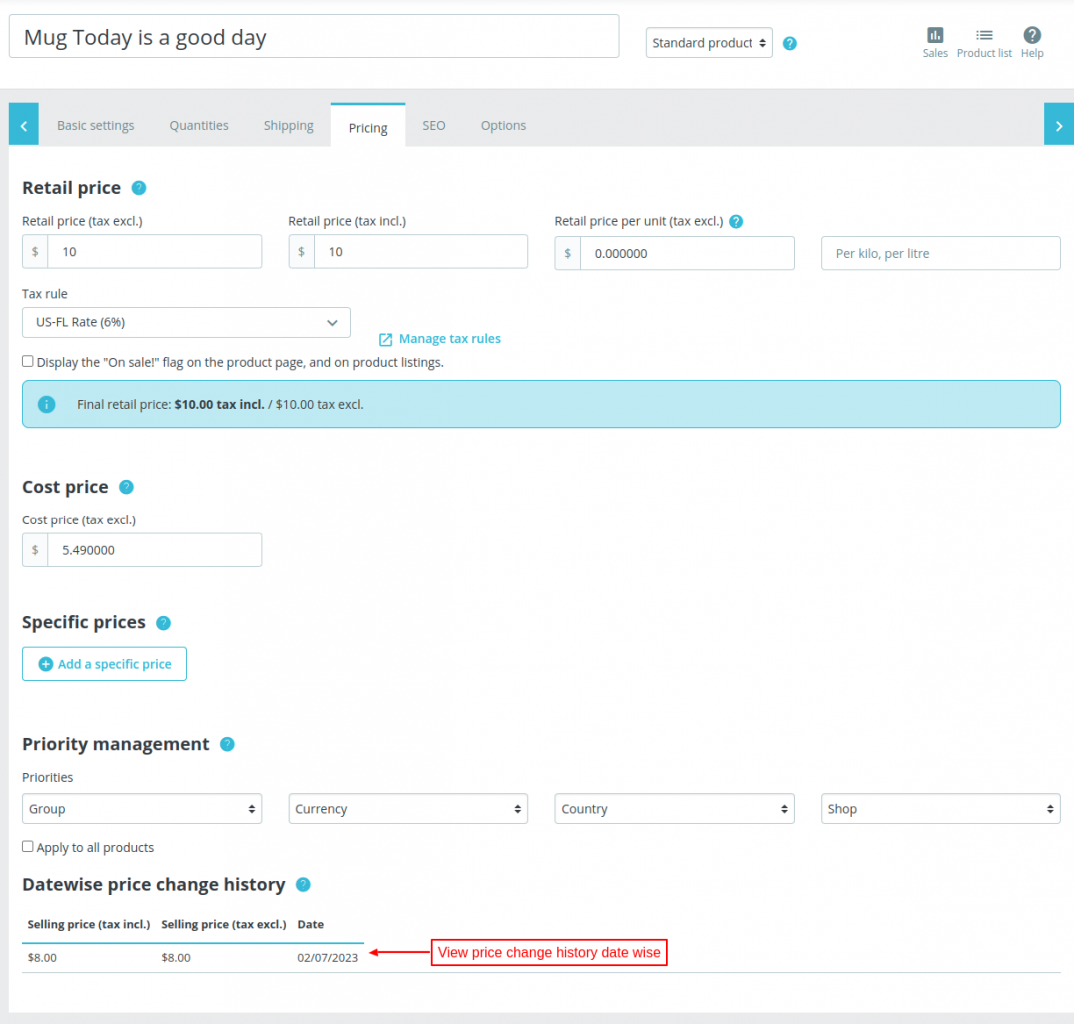Click the Final retail price text
This screenshot has height=1024, width=1074.
[x=220, y=404]
